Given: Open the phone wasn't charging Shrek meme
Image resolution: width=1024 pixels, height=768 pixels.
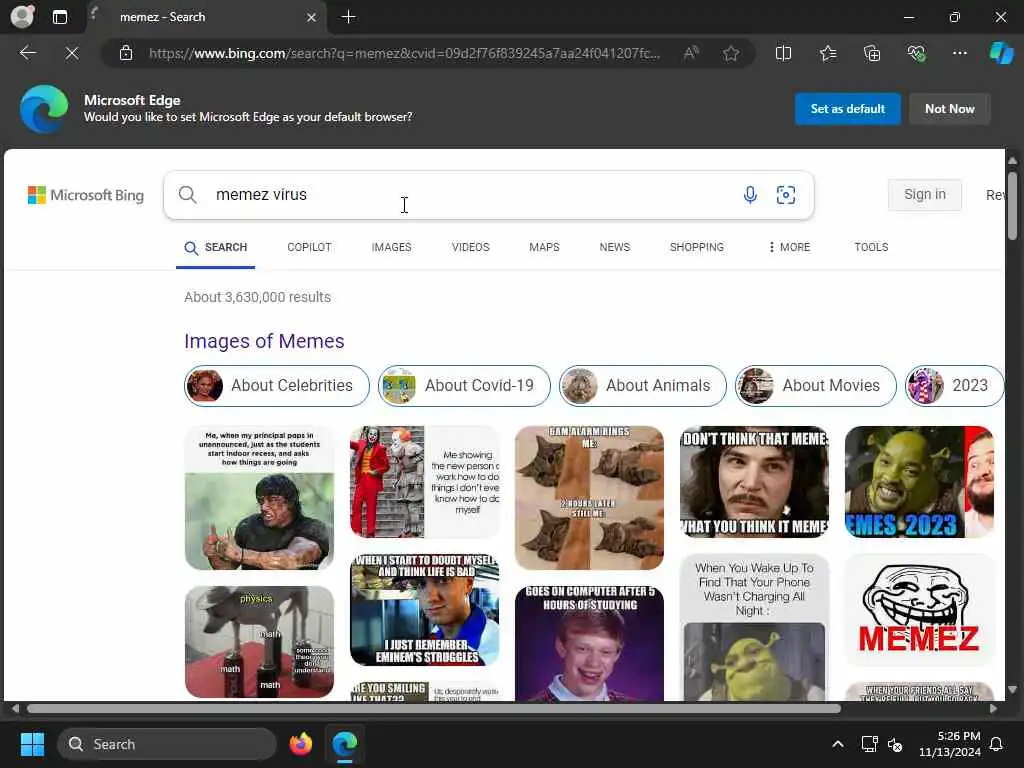Looking at the screenshot, I should tap(754, 628).
